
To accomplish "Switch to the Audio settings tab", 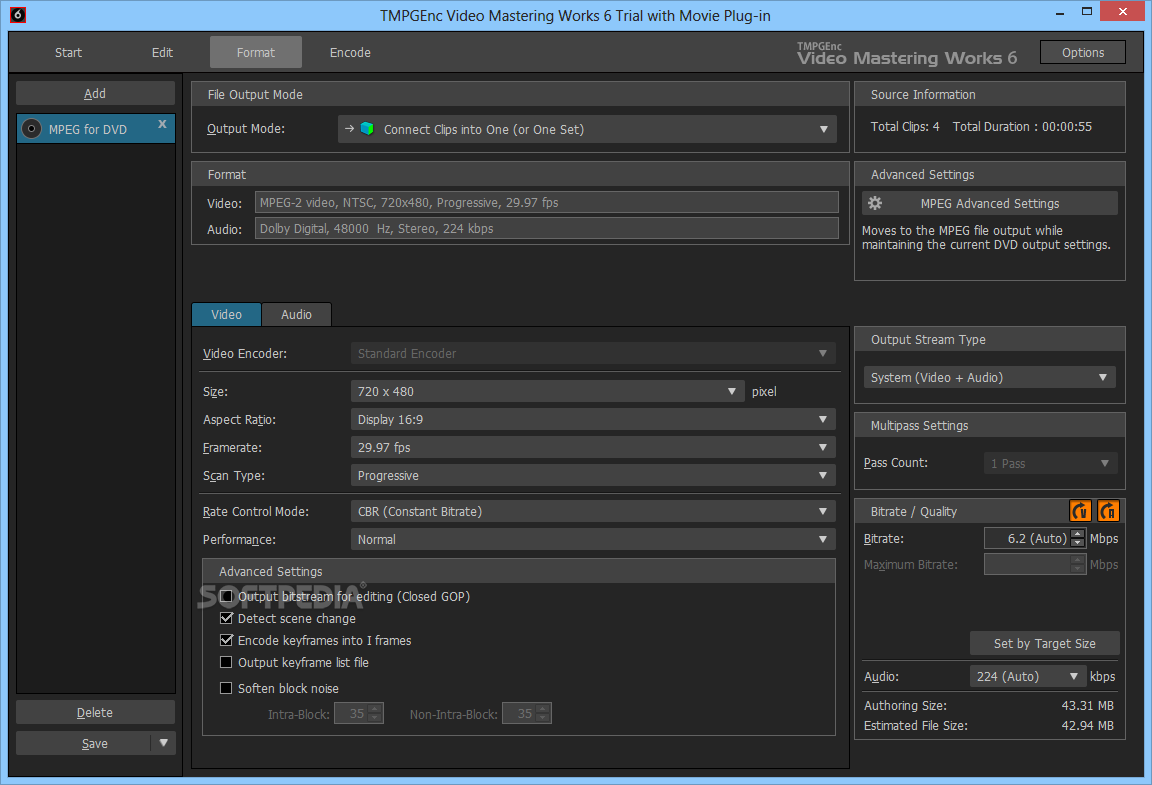I will [296, 314].
